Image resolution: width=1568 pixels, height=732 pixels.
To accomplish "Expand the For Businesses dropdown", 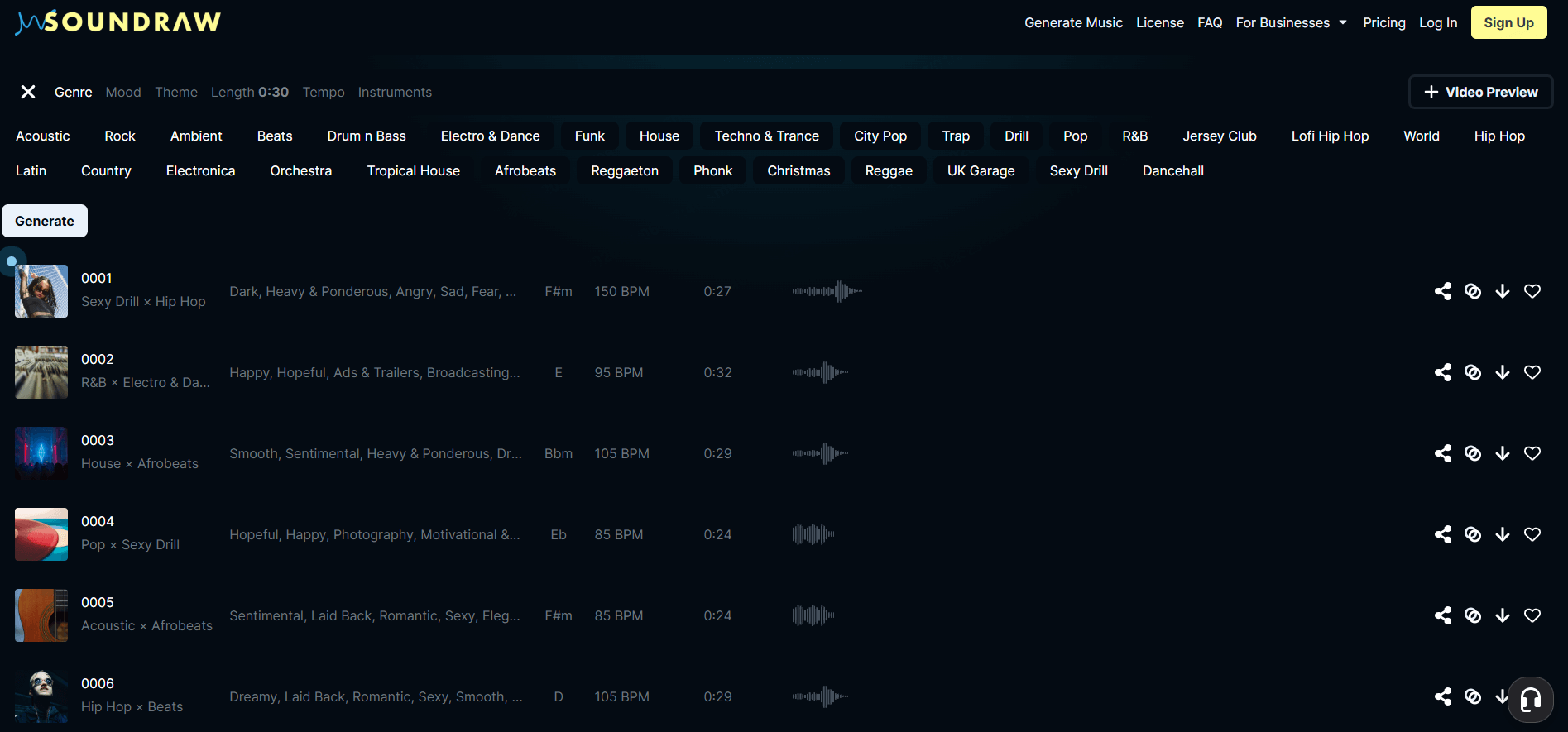I will (1291, 22).
